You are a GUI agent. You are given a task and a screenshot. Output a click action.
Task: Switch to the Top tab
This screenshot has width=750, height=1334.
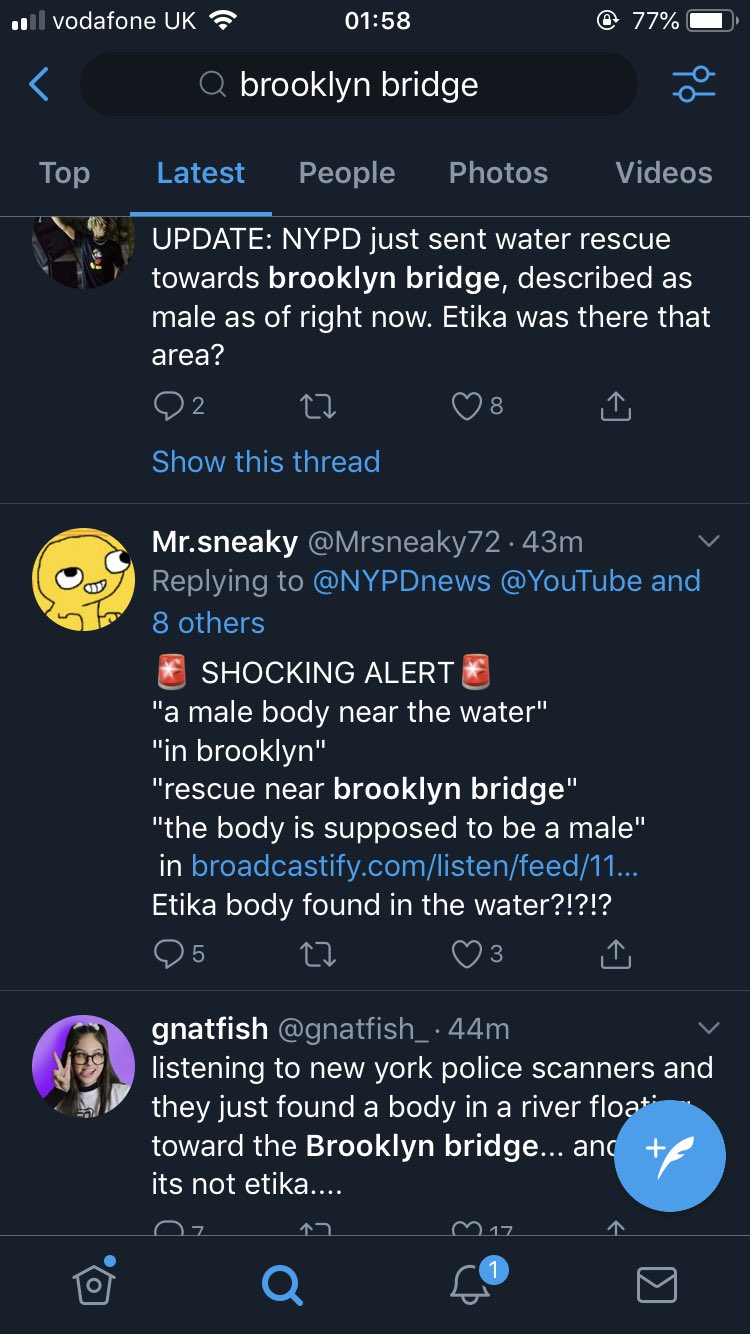tap(64, 172)
